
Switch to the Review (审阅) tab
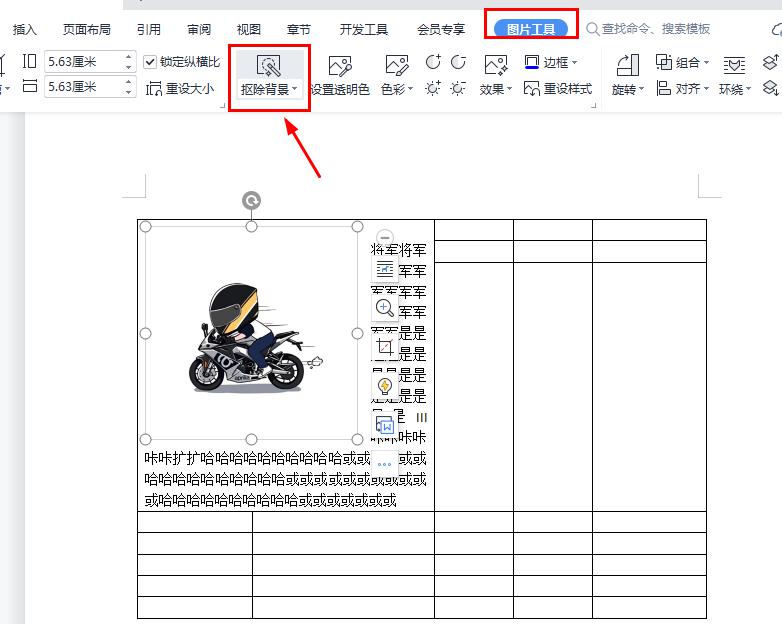(199, 29)
